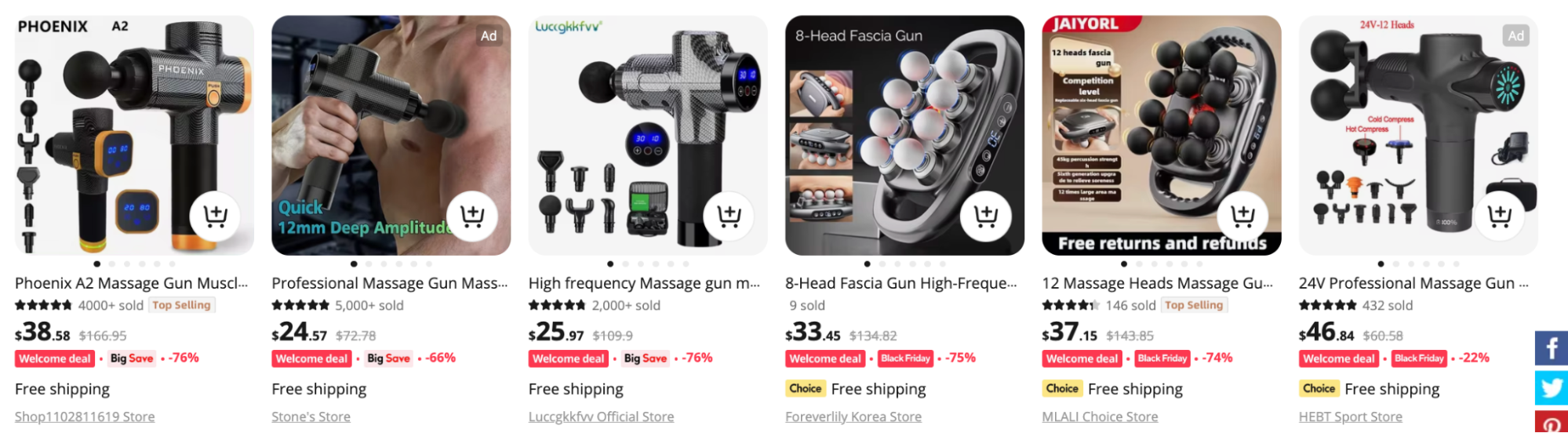Open MLALI Choice Store link

(1100, 417)
